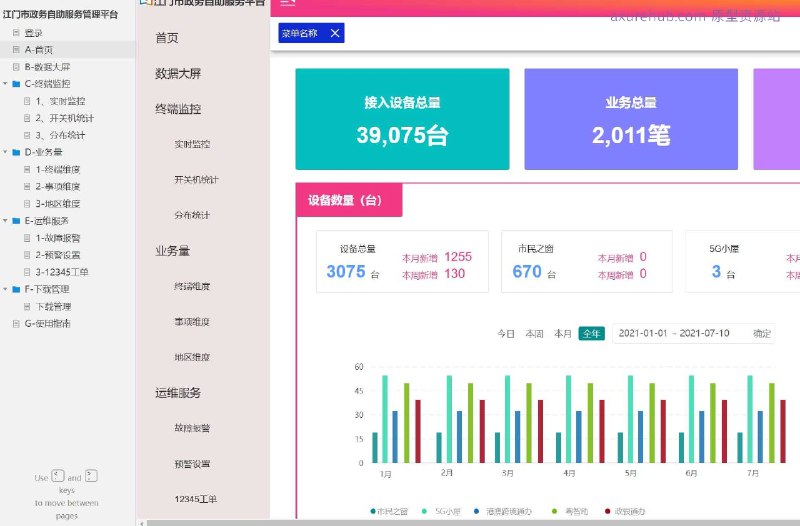The height and width of the screenshot is (526, 800).
Task: Open sitemap page 2-事项维度
Action: click(x=58, y=186)
